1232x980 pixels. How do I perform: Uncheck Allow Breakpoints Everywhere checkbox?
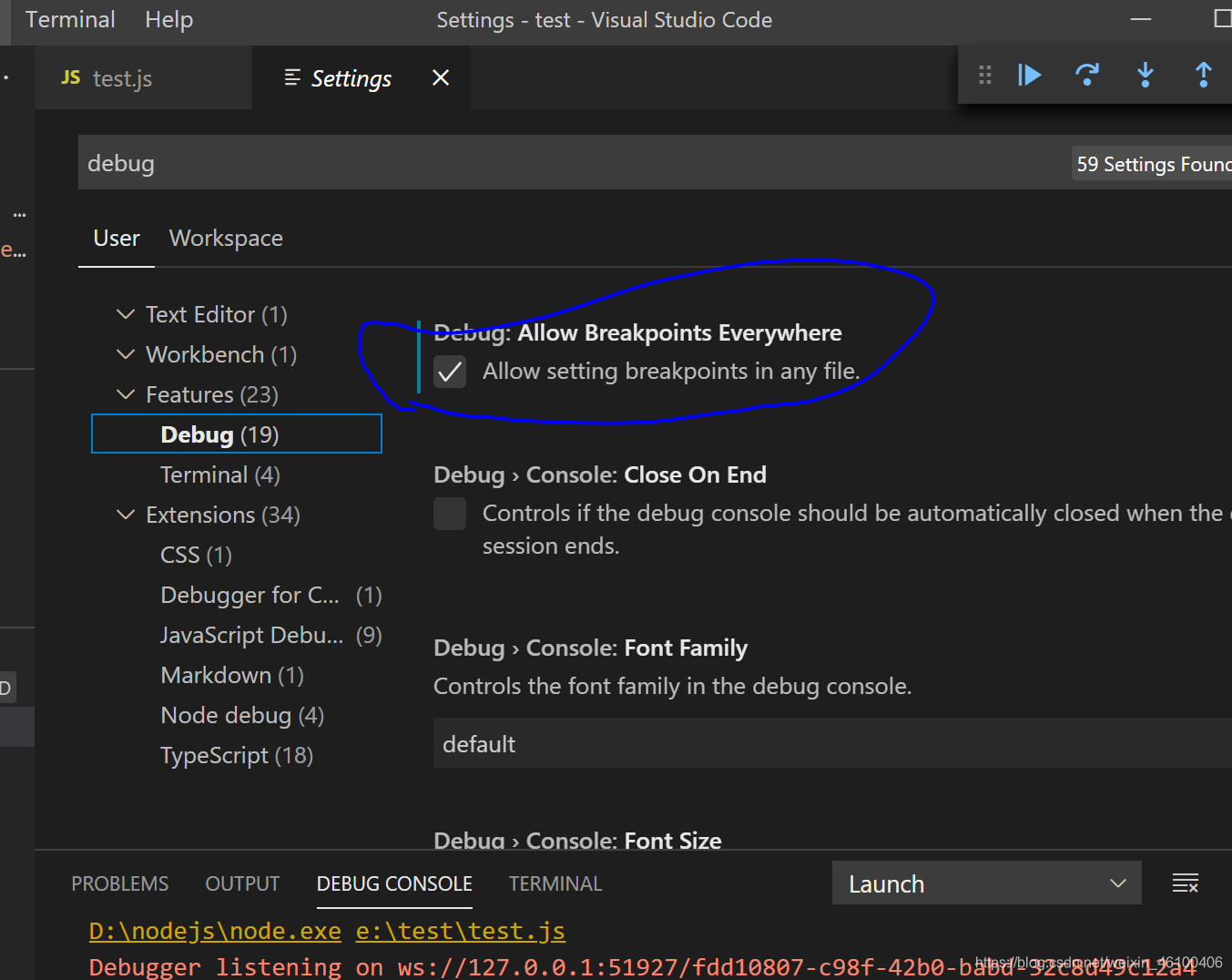coord(450,372)
